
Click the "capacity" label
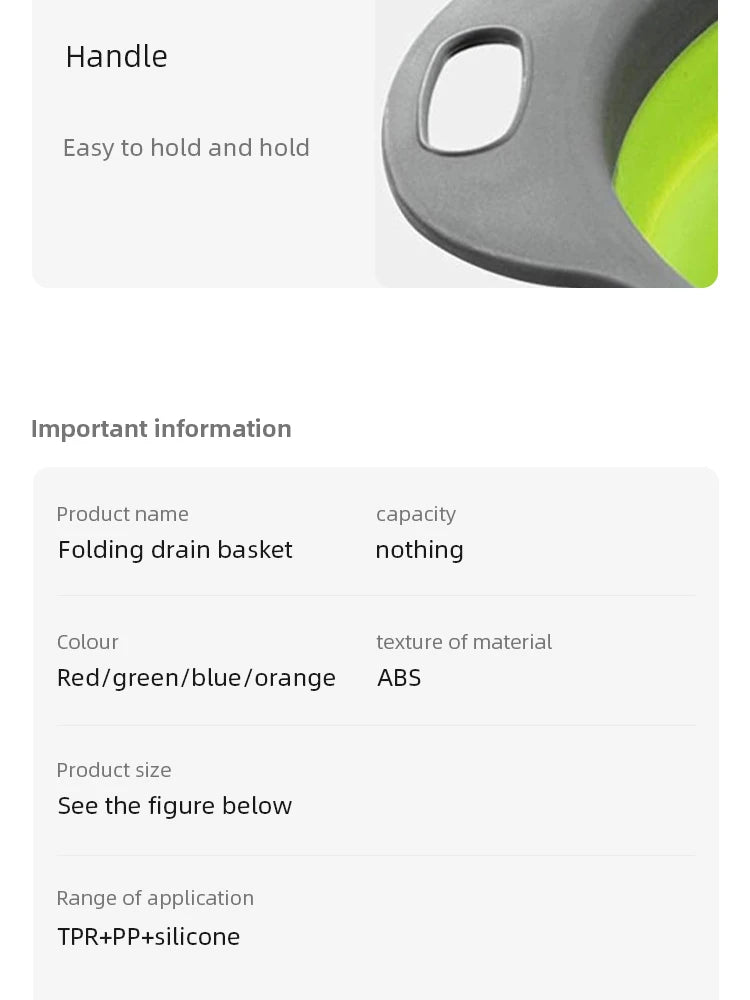(x=416, y=514)
